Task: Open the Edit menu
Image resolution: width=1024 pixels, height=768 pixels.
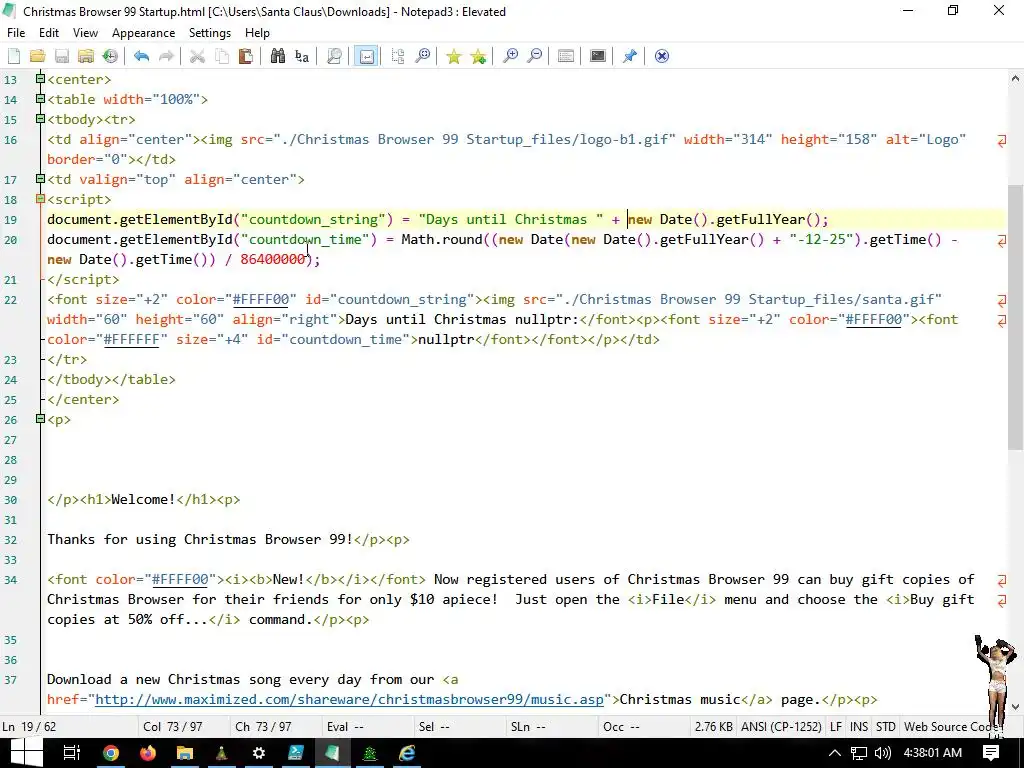Action: pos(49,33)
